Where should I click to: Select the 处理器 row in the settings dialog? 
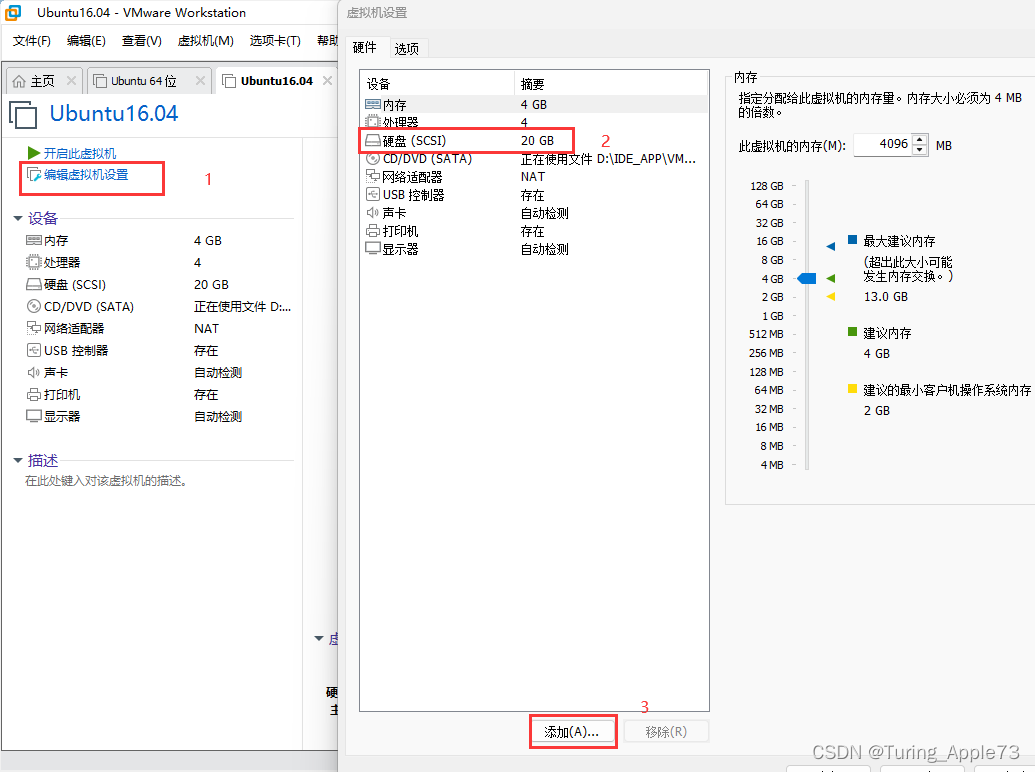point(534,122)
